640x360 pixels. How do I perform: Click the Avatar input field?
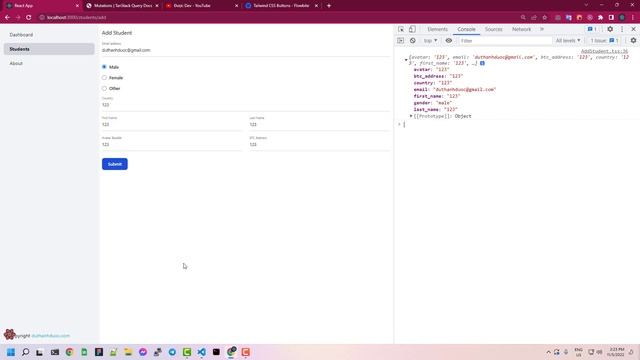point(172,144)
